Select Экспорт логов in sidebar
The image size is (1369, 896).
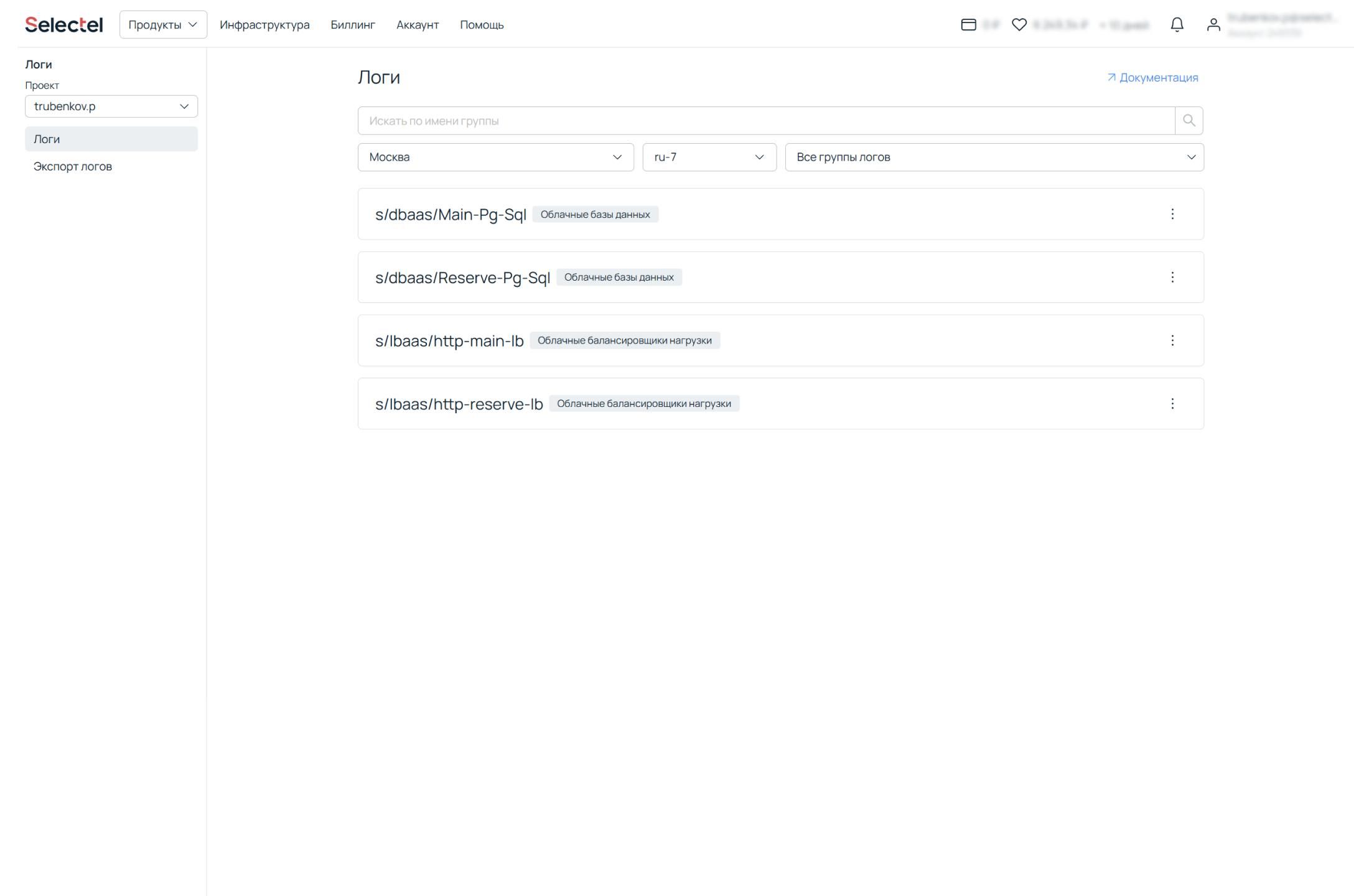click(x=73, y=166)
